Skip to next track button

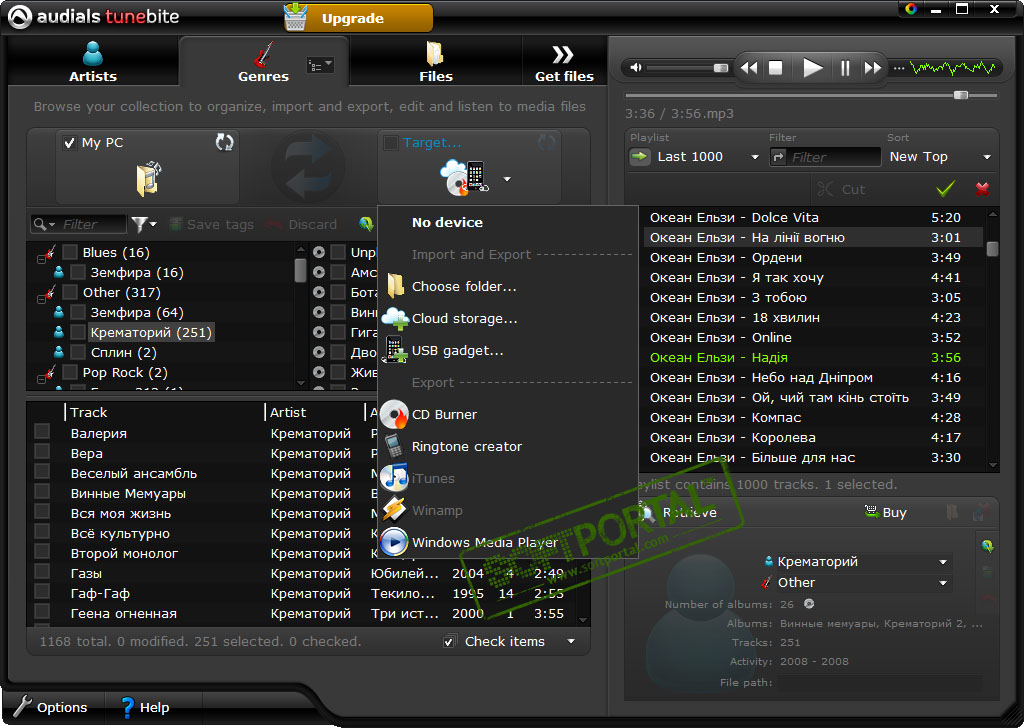coord(872,68)
